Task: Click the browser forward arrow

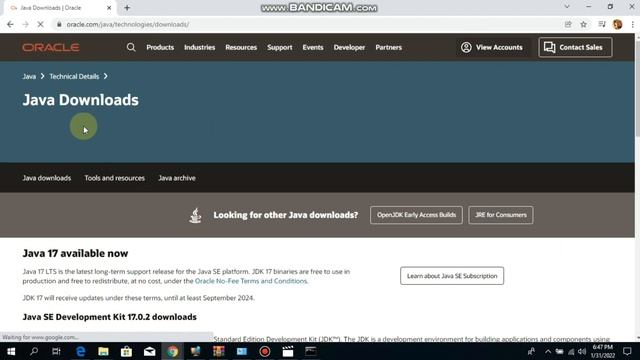Action: (x=25, y=24)
